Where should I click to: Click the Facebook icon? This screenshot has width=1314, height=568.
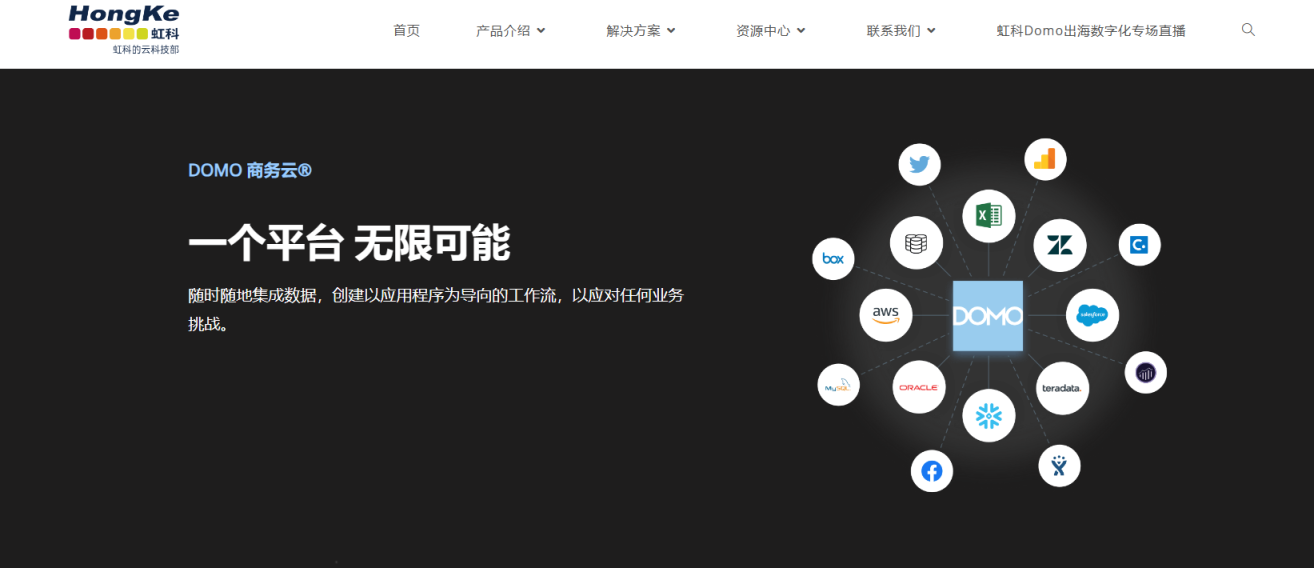932,471
